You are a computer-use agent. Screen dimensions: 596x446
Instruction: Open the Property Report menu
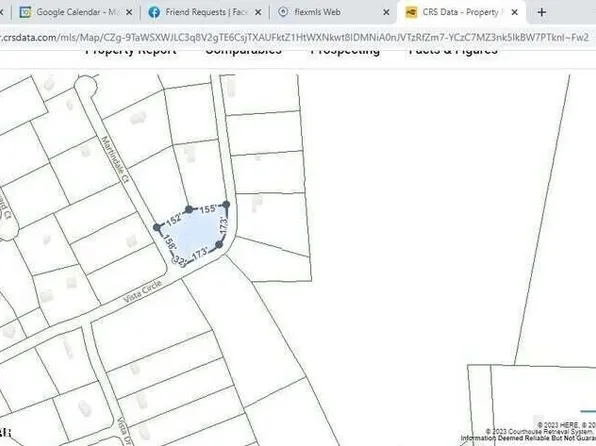[131, 51]
